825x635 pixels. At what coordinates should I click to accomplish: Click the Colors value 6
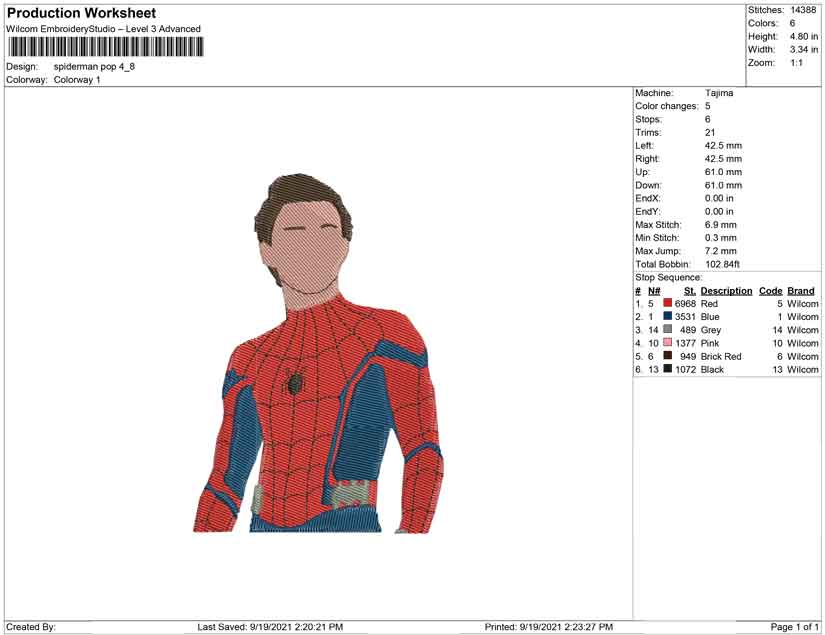[x=792, y=23]
